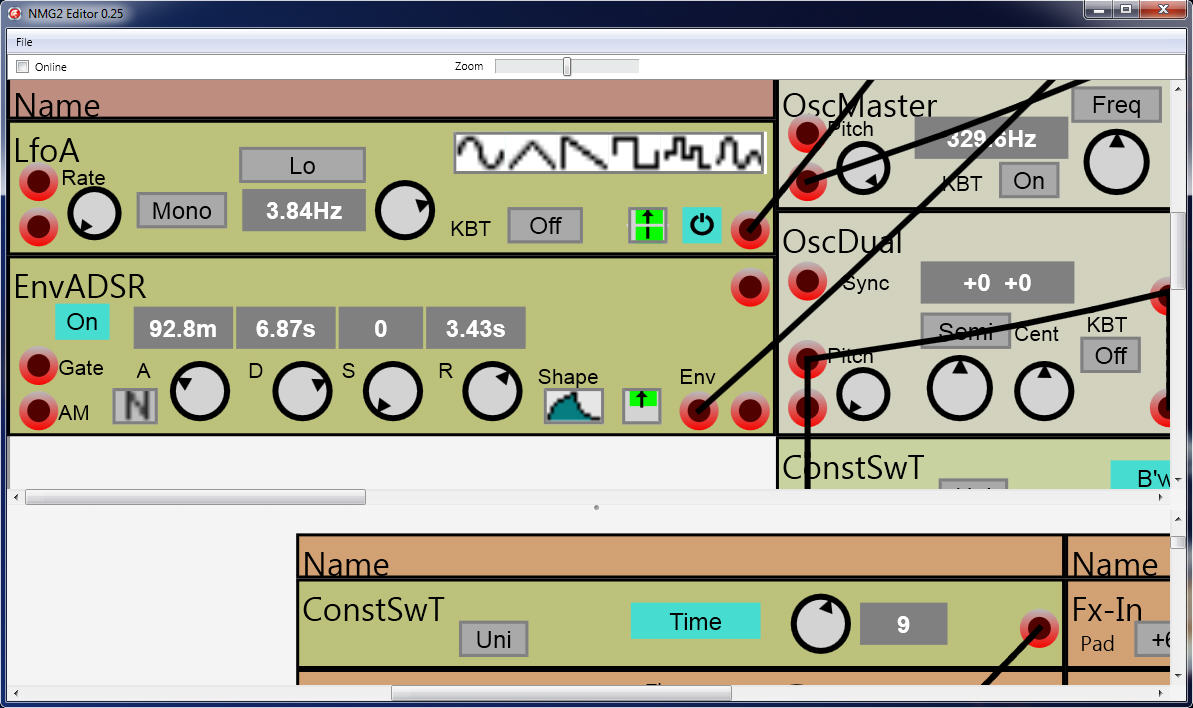Click the EnvADSR Shape curve icon

[573, 405]
